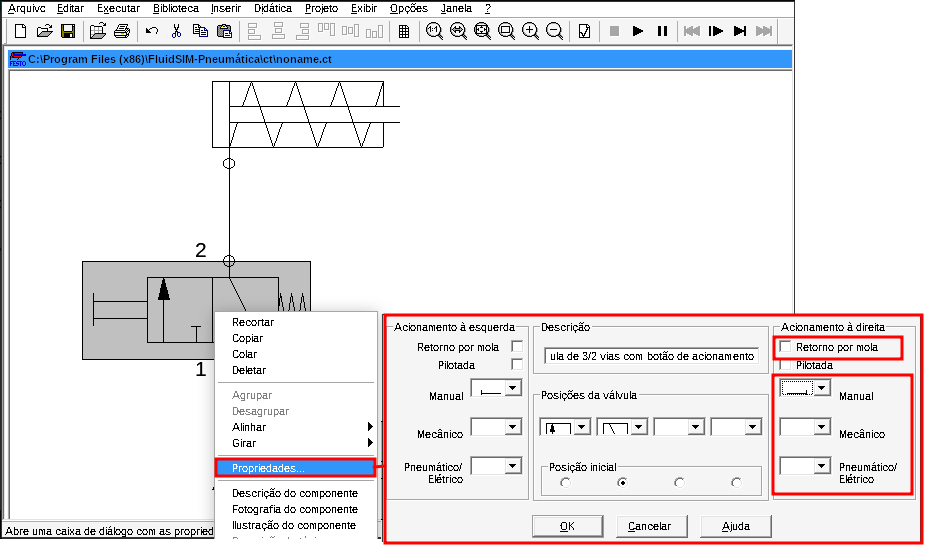Image resolution: width=925 pixels, height=546 pixels.
Task: Stop the simulation
Action: (x=614, y=31)
